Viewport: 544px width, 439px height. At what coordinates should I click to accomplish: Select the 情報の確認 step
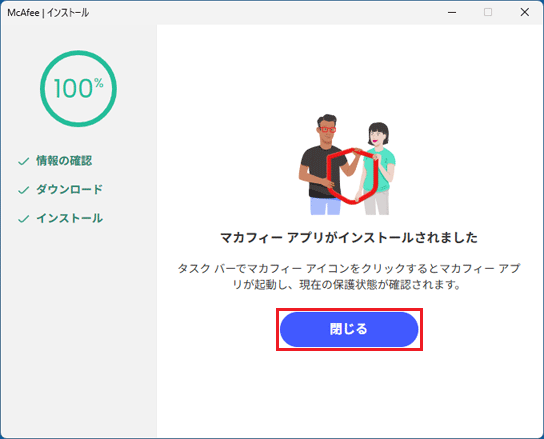(x=64, y=161)
